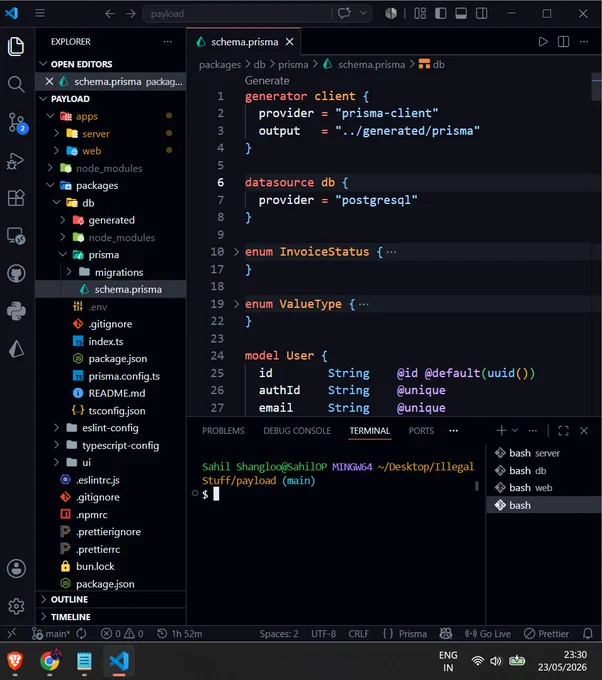Viewport: 602px width, 680px height.
Task: Open the Accounts menu
Action: (16, 568)
